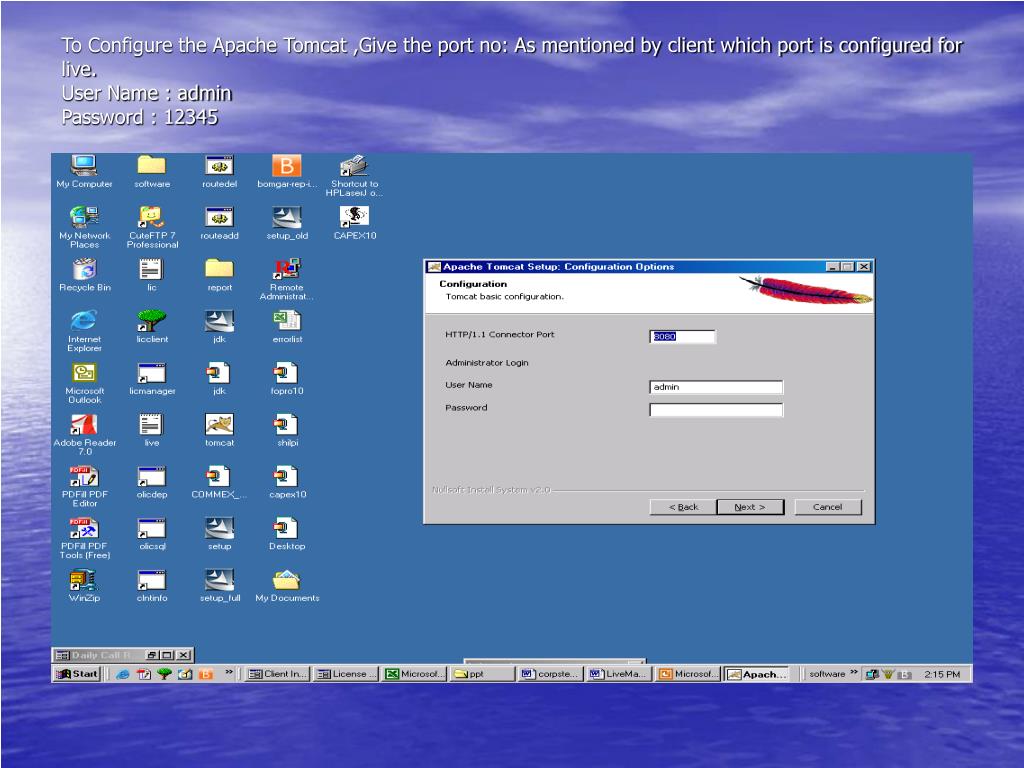The height and width of the screenshot is (768, 1024).
Task: Open the Start menu
Action: 76,674
